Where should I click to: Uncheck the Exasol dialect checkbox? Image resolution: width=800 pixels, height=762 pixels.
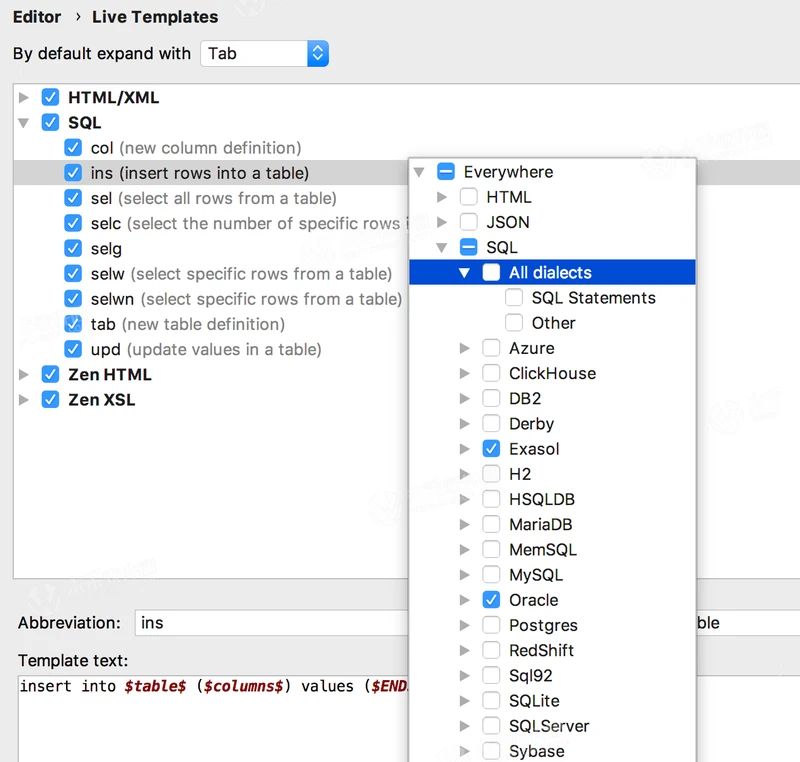click(x=491, y=449)
